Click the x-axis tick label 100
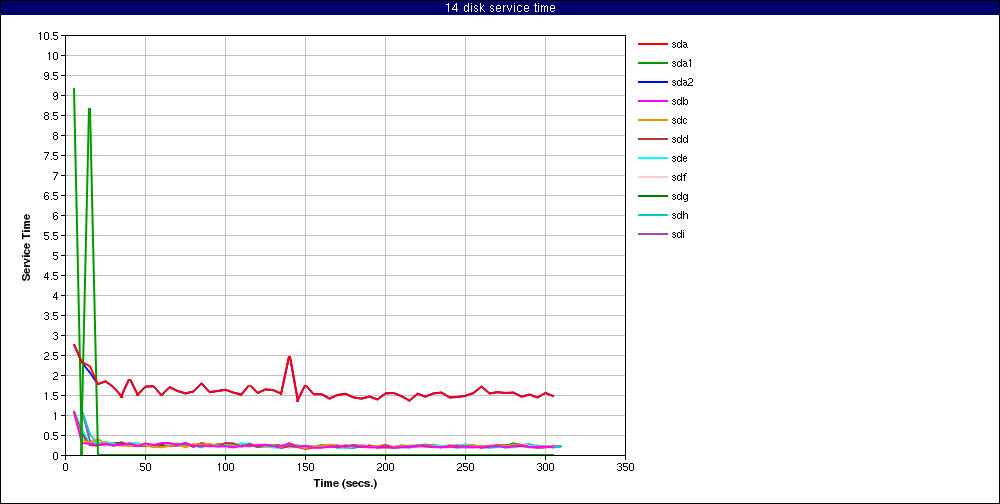The width and height of the screenshot is (1000, 504). coord(225,467)
